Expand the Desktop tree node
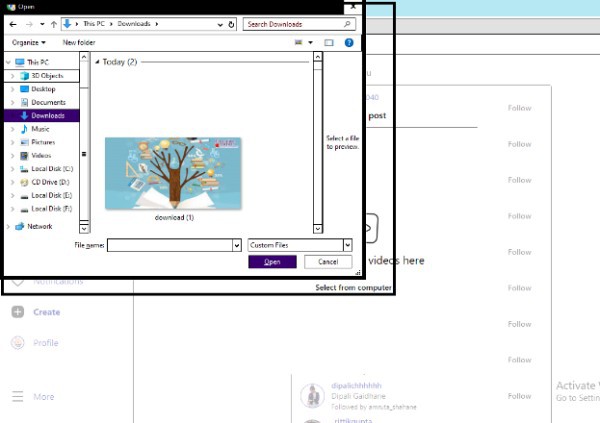This screenshot has height=423, width=600. click(x=12, y=89)
